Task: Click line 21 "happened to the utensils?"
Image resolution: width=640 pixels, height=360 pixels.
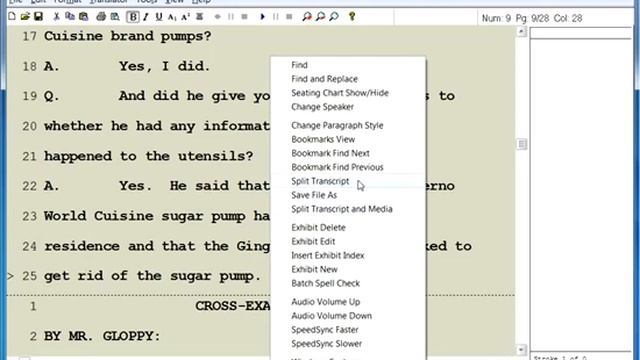Action: pyautogui.click(x=149, y=156)
